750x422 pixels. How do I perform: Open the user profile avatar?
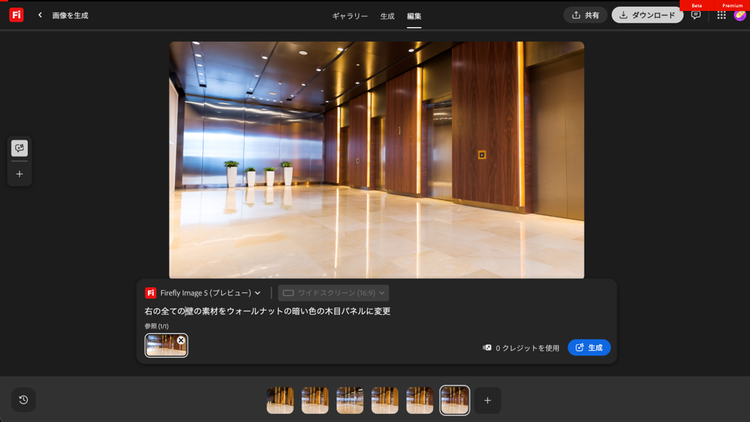(739, 15)
